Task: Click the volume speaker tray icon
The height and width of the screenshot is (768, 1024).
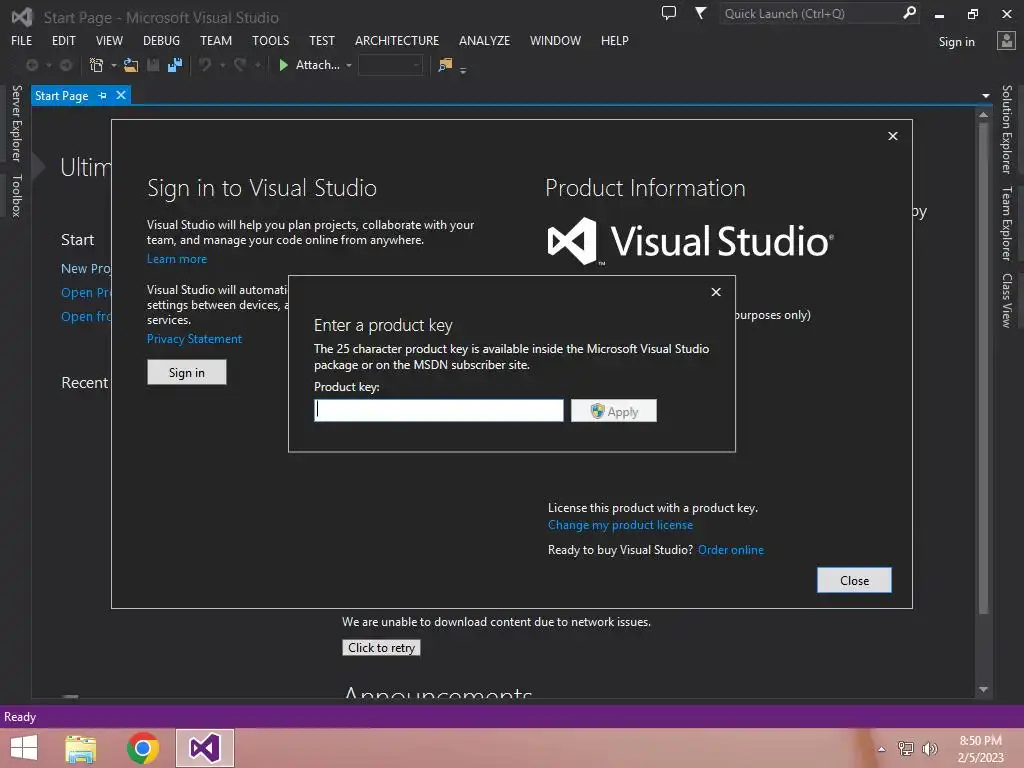Action: [x=930, y=749]
